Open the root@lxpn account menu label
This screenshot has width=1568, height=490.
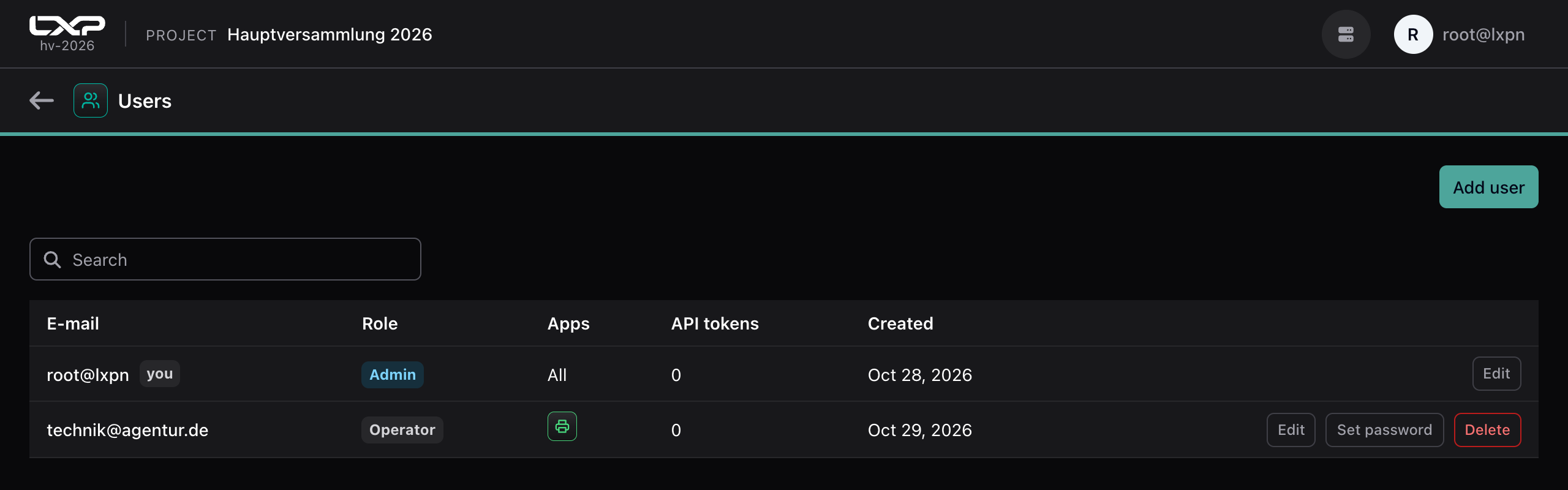tap(1483, 35)
